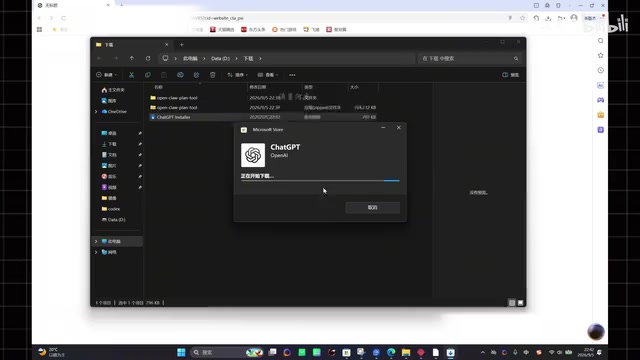Open File Explorer from the taskbar
The width and height of the screenshot is (640, 360).
(x=406, y=352)
